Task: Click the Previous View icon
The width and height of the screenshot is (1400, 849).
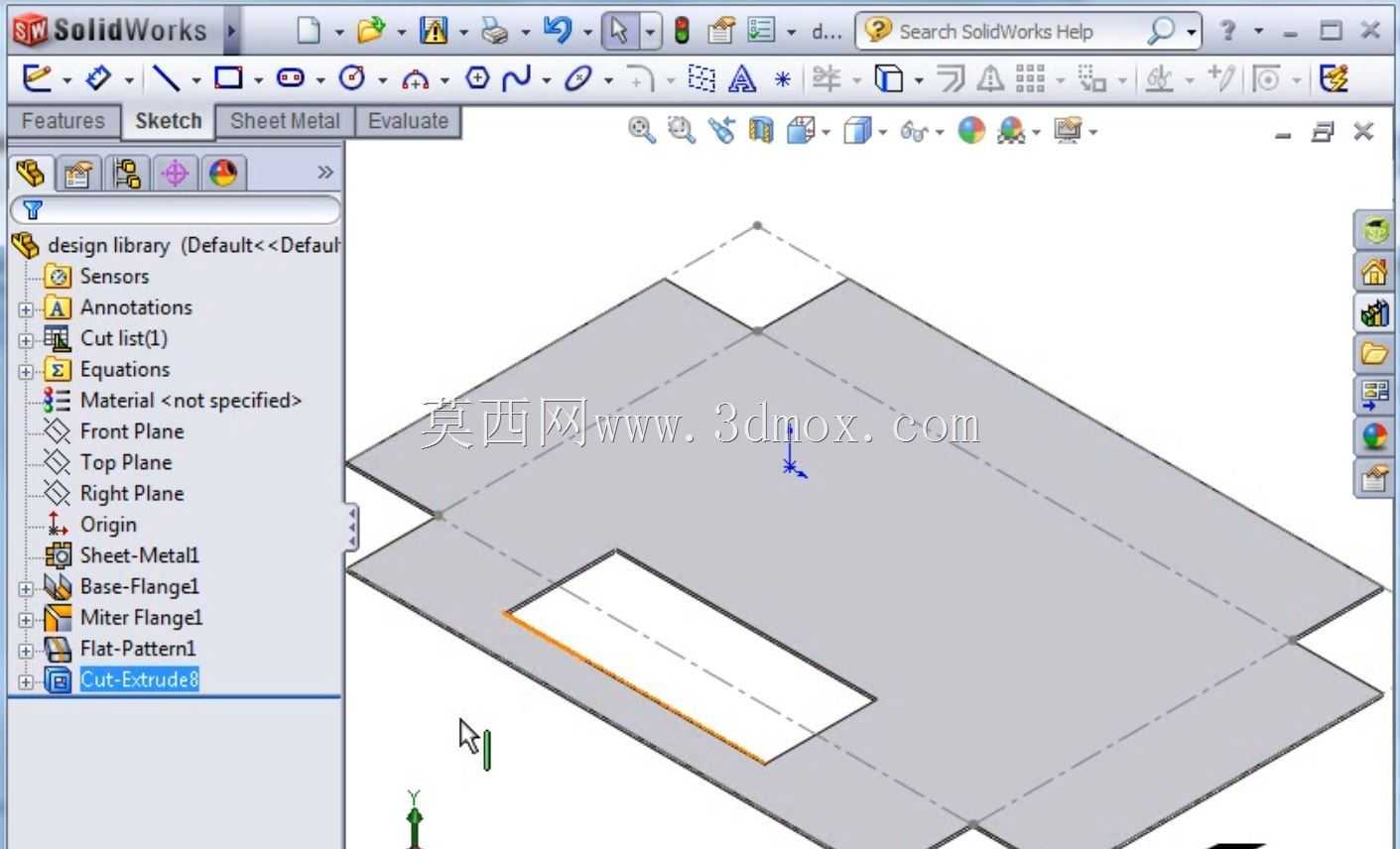Action: pos(721,130)
